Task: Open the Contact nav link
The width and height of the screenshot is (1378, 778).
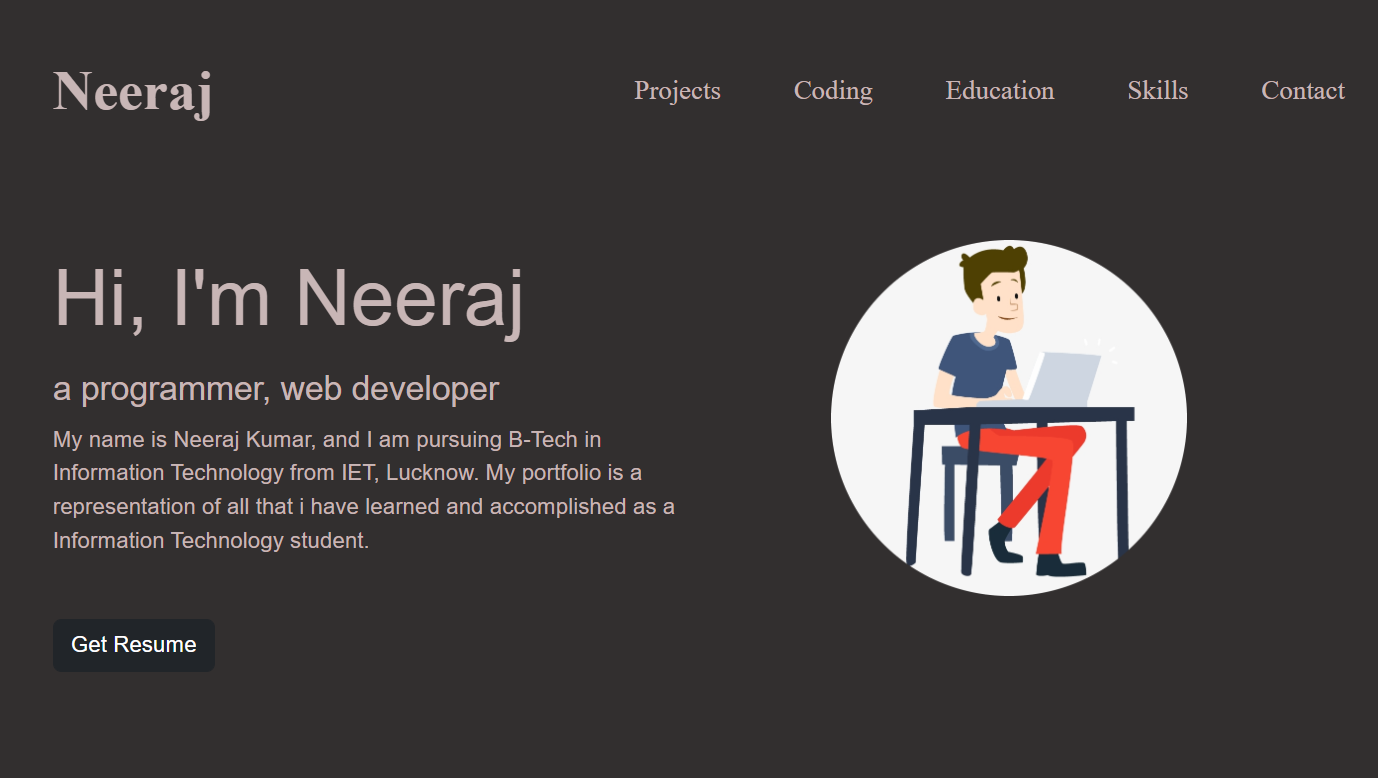Action: [1302, 91]
